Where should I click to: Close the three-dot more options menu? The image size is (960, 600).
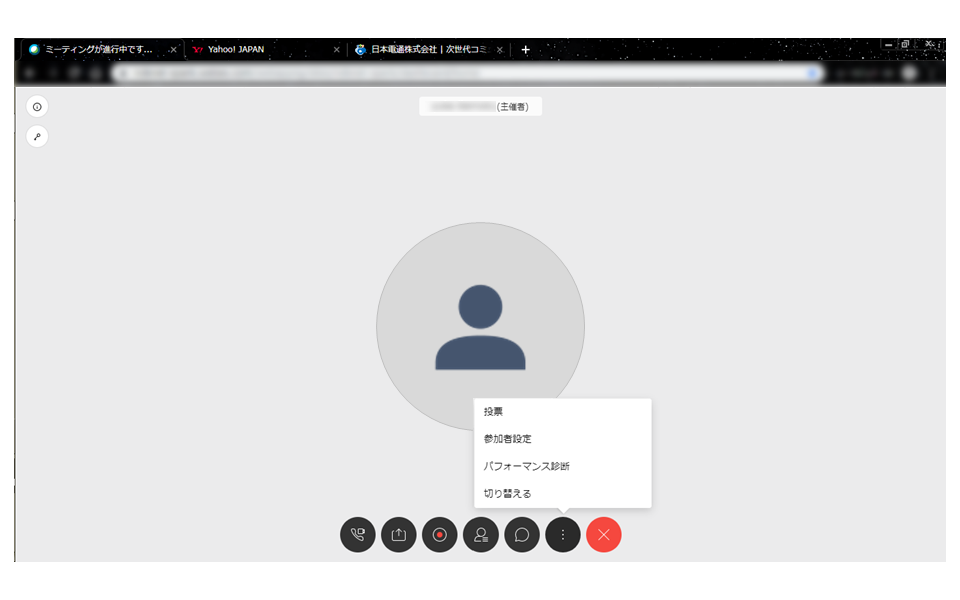point(563,534)
